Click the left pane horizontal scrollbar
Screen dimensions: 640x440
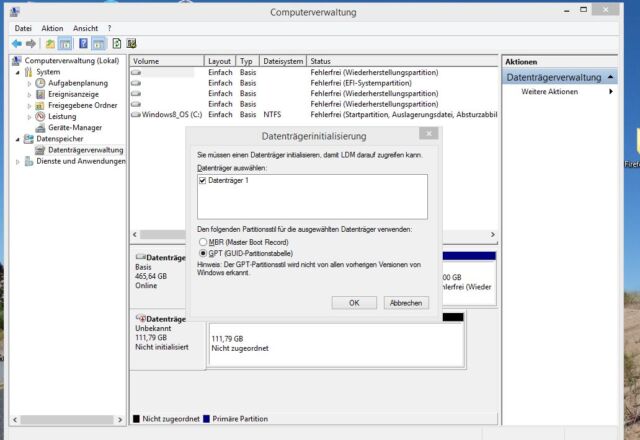pos(65,419)
